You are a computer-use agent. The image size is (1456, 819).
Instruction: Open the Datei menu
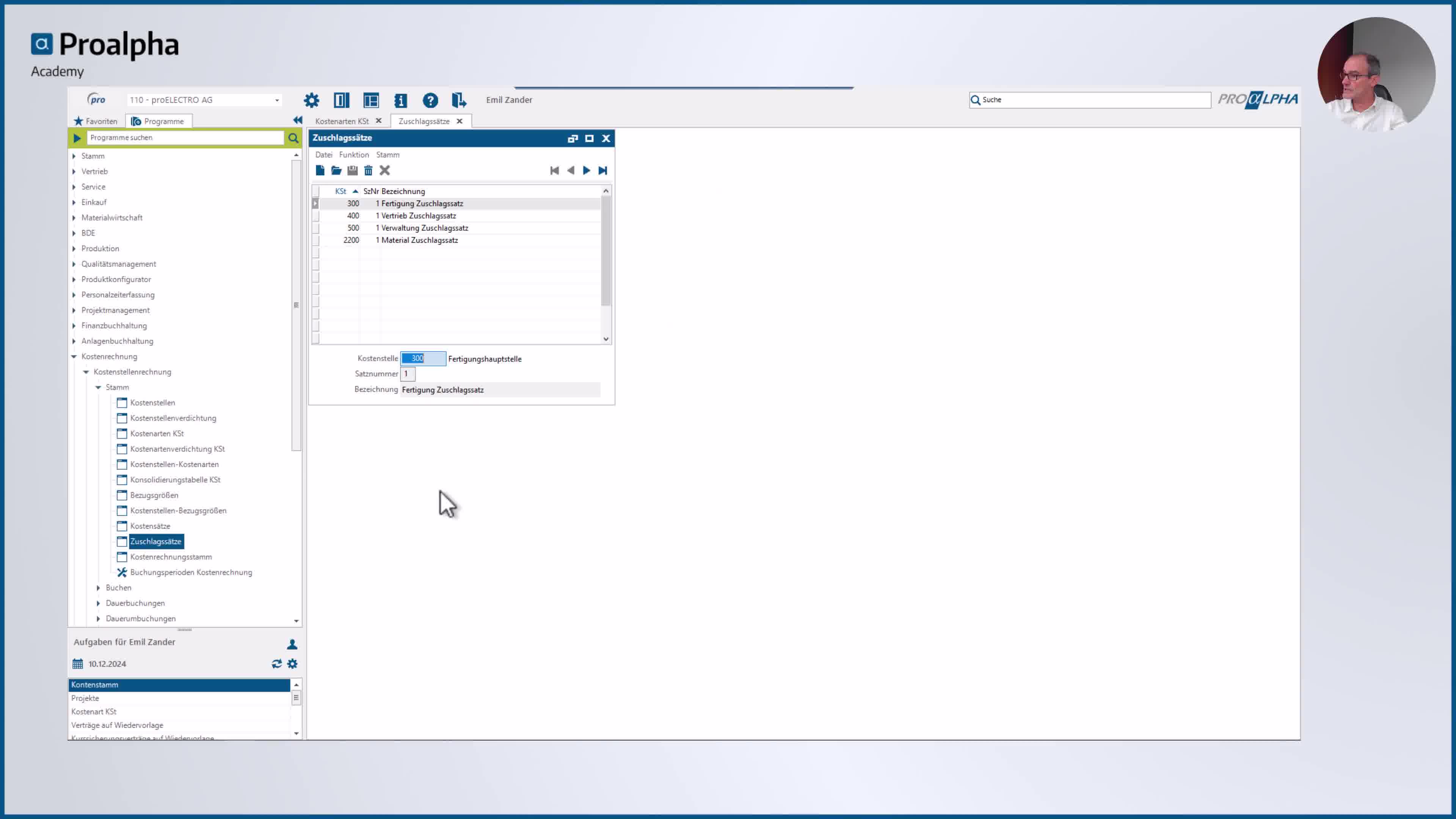[324, 154]
